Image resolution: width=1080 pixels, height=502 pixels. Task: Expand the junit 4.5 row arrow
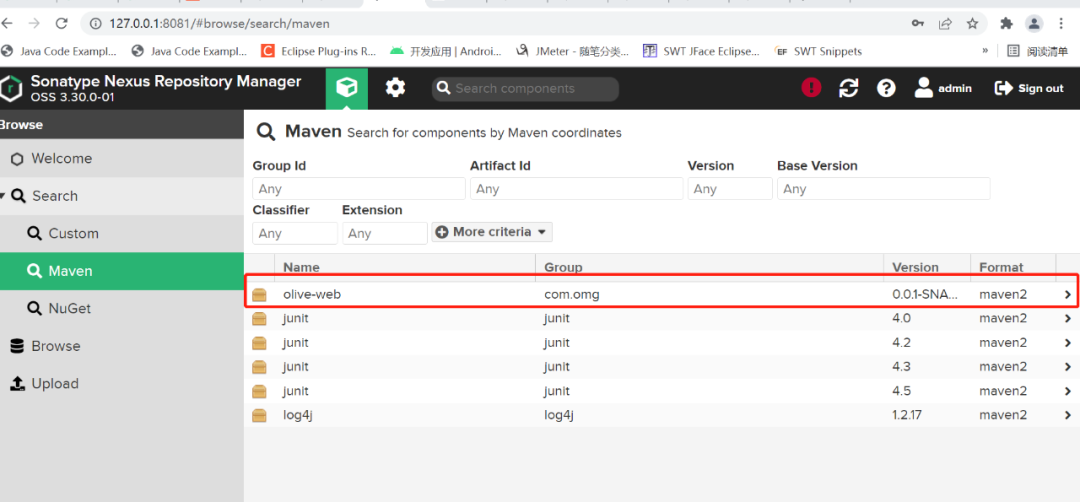(x=1068, y=391)
